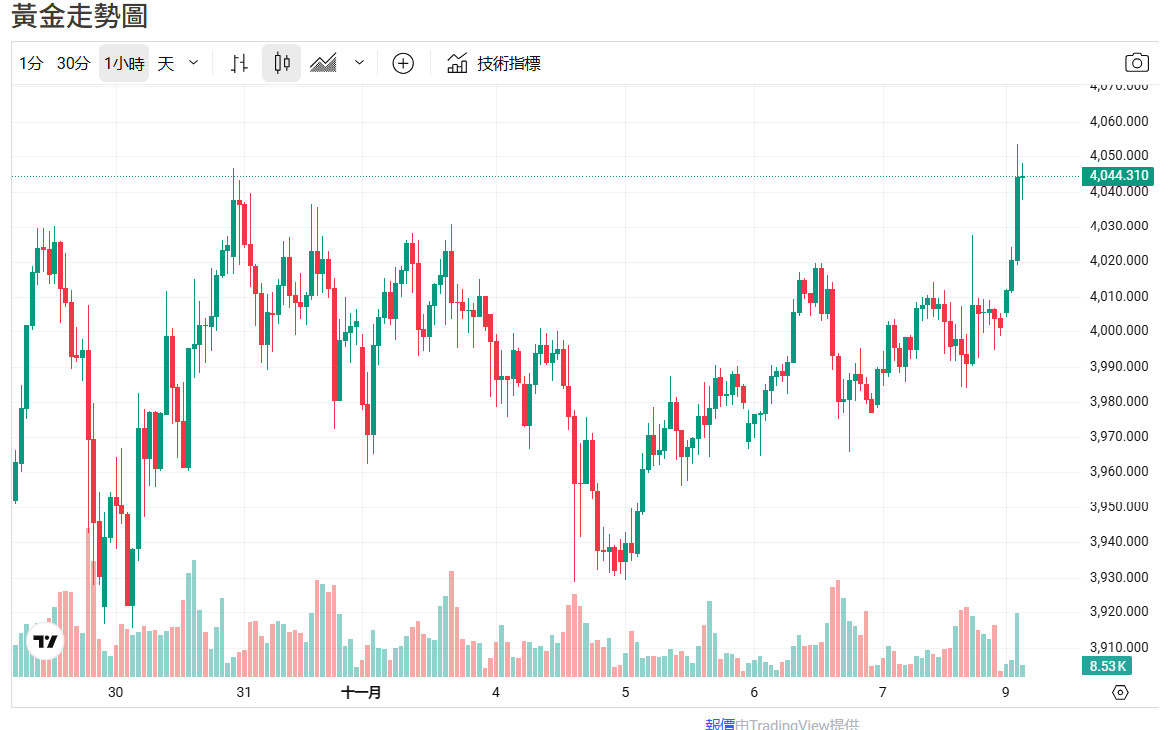The height and width of the screenshot is (730, 1170).
Task: Take a chart snapshot with camera icon
Action: coord(1137,63)
